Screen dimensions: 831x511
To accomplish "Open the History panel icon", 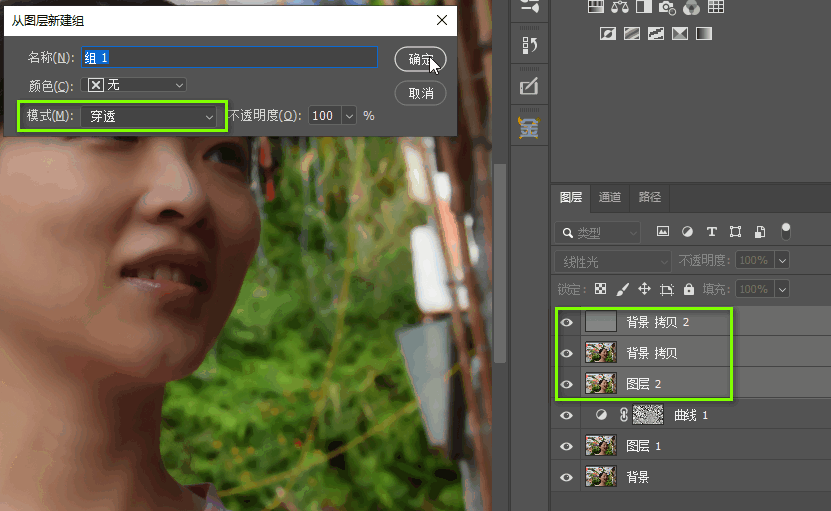I will pyautogui.click(x=529, y=46).
